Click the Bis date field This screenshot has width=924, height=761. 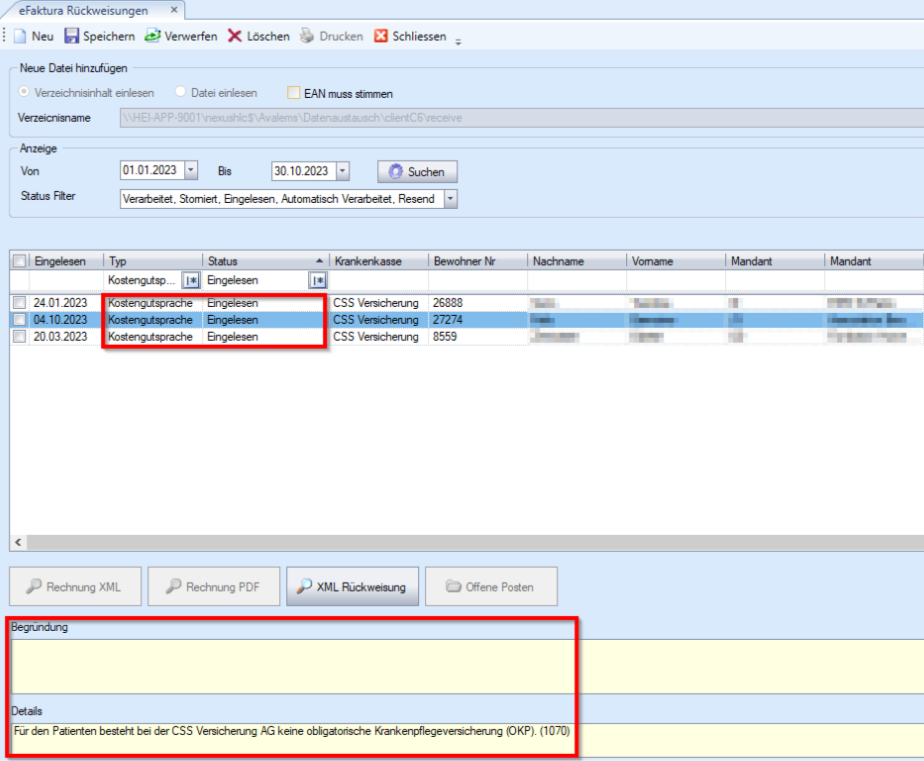click(x=303, y=172)
